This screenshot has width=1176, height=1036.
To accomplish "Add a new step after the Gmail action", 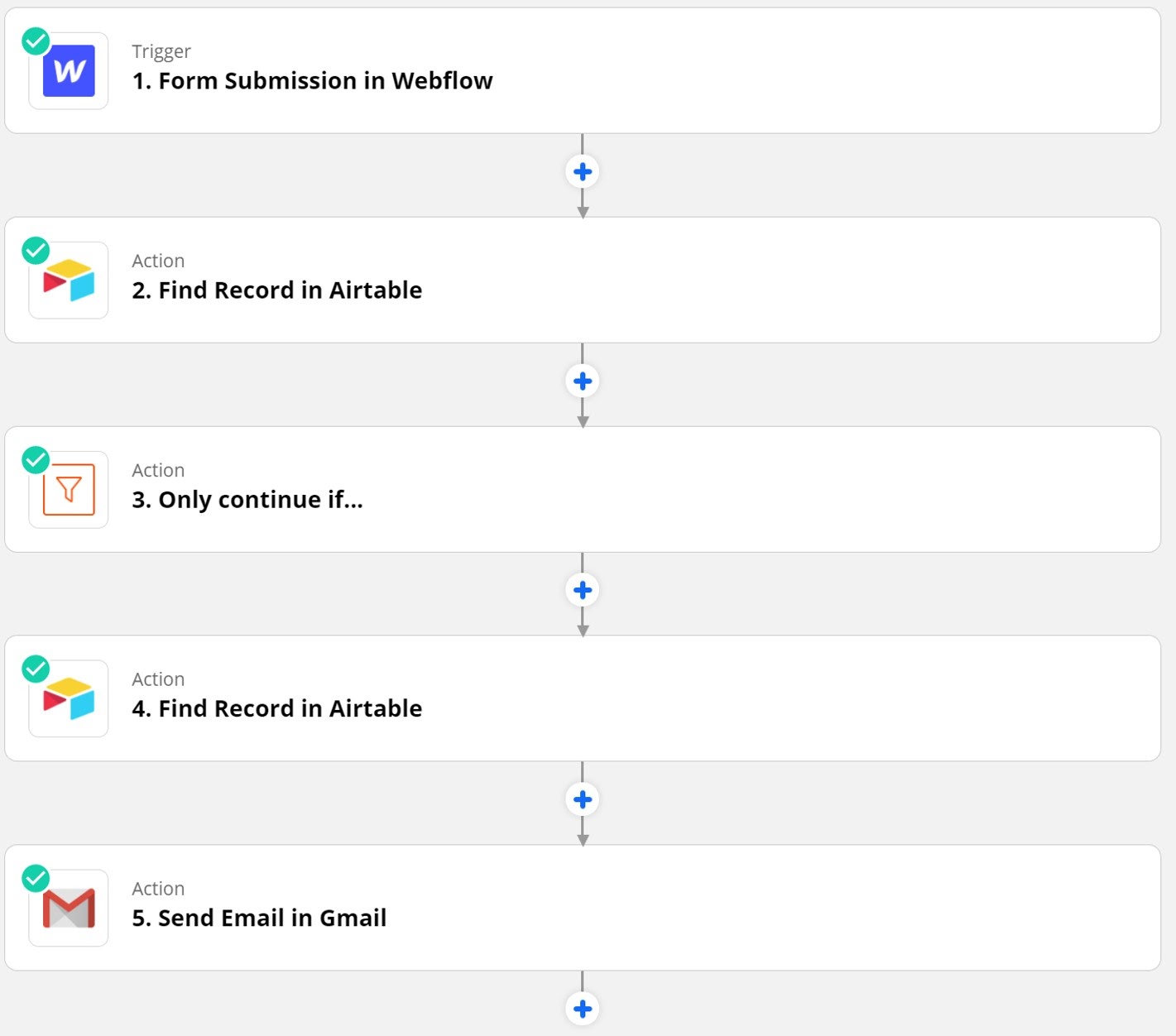I will tap(583, 1009).
